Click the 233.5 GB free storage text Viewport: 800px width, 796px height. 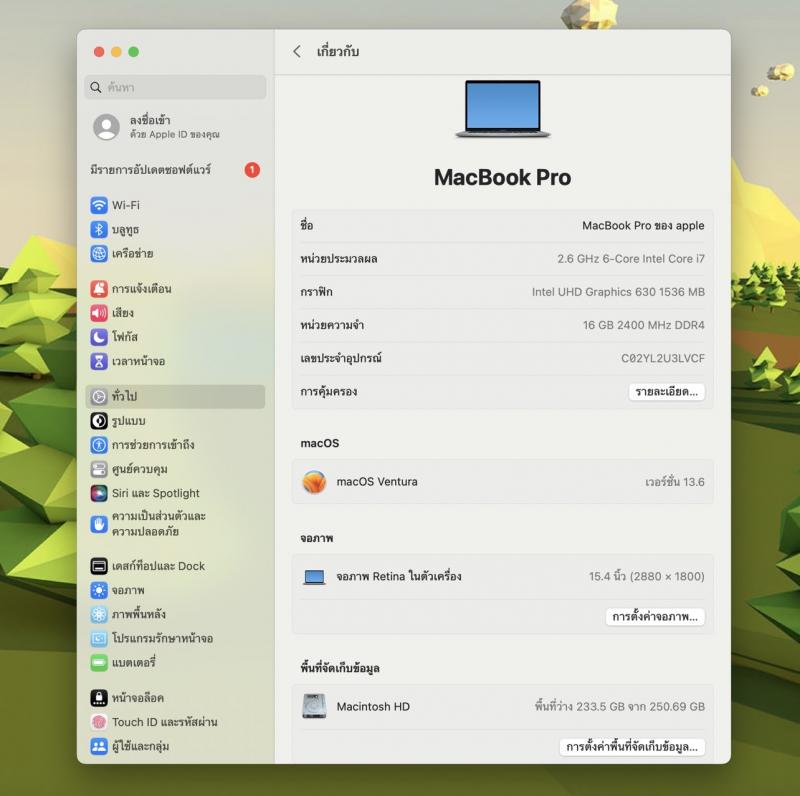click(x=619, y=706)
